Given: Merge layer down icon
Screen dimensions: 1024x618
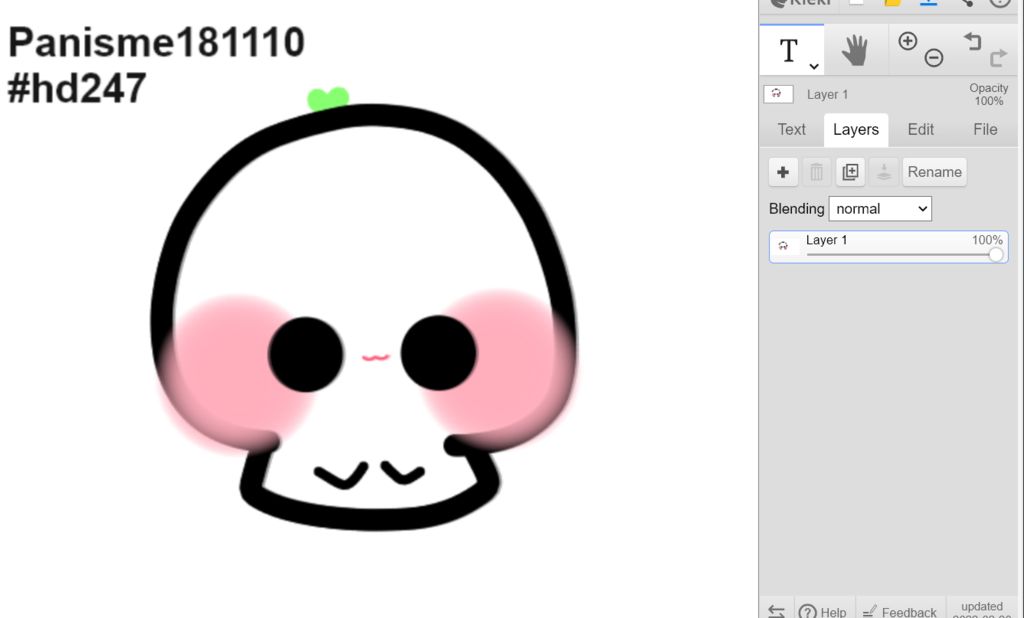Looking at the screenshot, I should (x=884, y=172).
